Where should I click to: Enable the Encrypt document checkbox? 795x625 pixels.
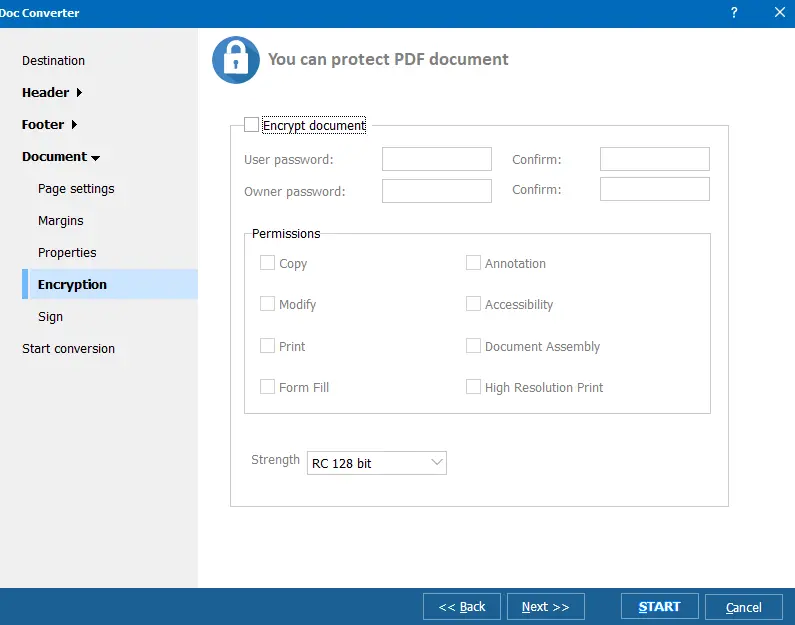coord(251,125)
